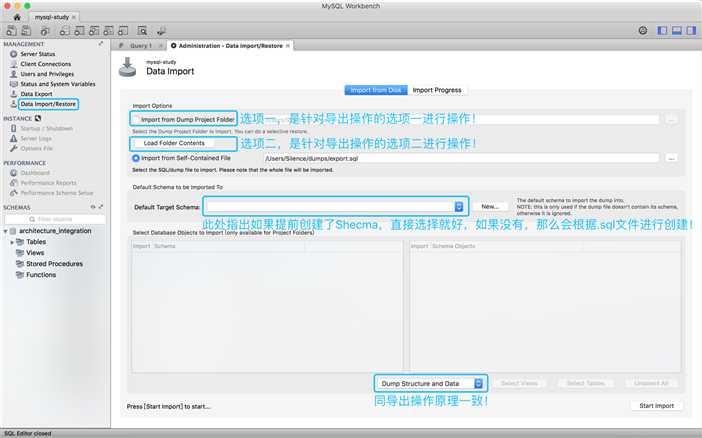Toggle the bottom output panel
The width and height of the screenshot is (702, 438).
pyautogui.click(x=676, y=30)
